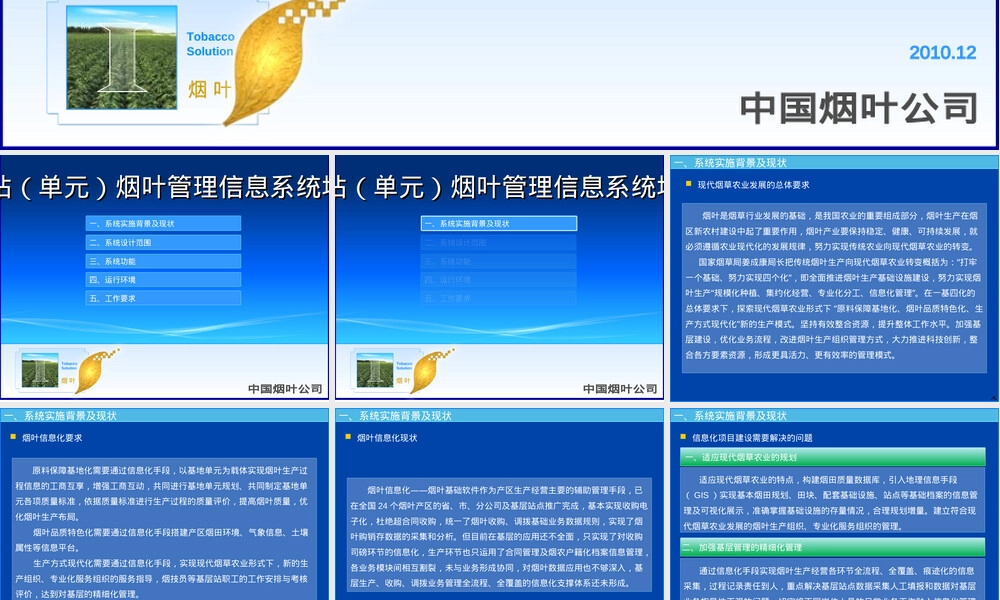This screenshot has width=1000, height=600.
Task: Click the header bar above '烟叶信息化现状'
Action: pos(499,416)
